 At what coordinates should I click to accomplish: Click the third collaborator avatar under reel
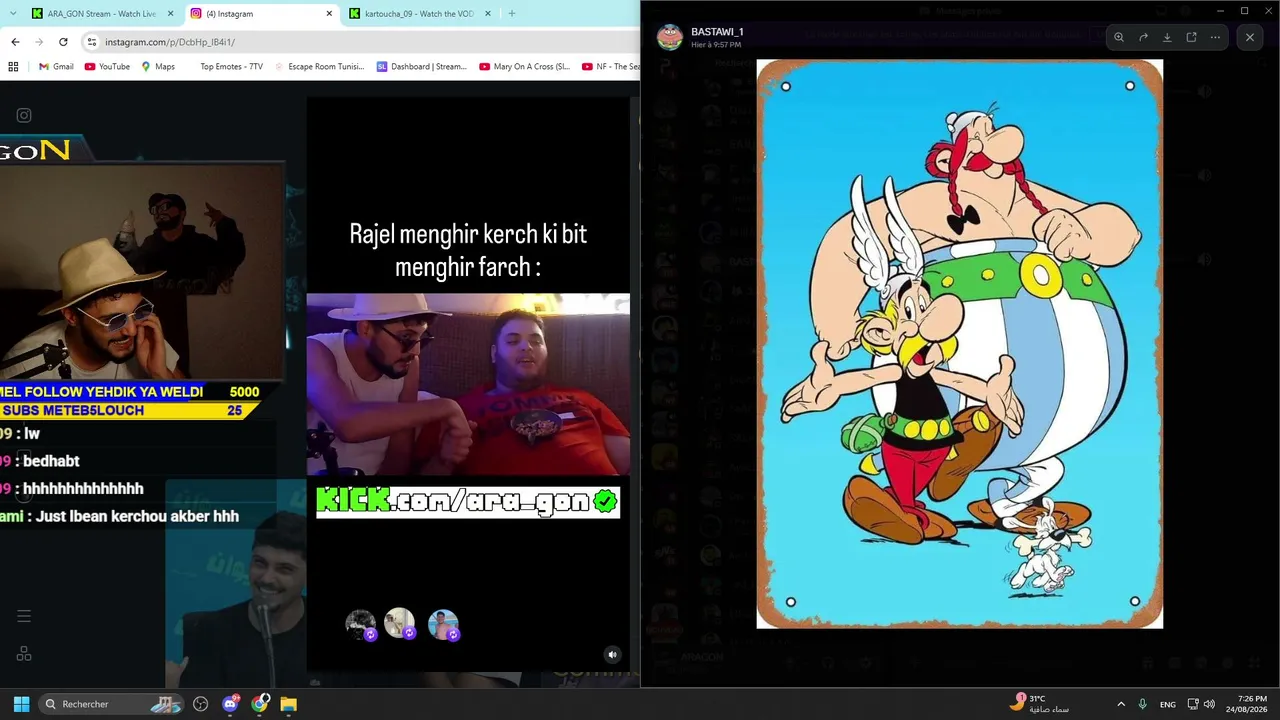(x=443, y=624)
